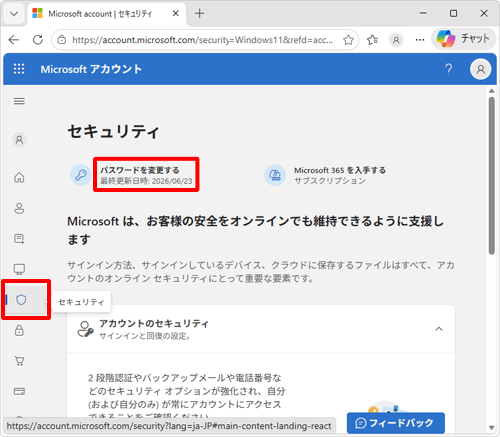Click the フィードバック button
500x437 pixels.
396,423
